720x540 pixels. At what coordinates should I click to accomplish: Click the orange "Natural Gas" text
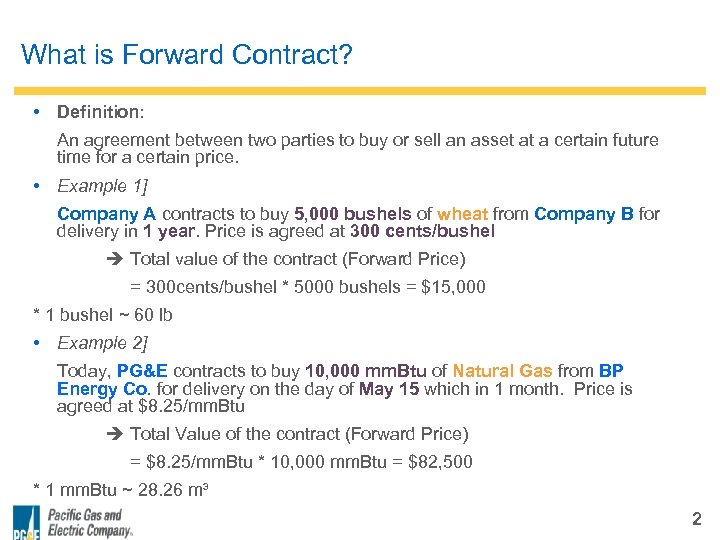tap(496, 371)
